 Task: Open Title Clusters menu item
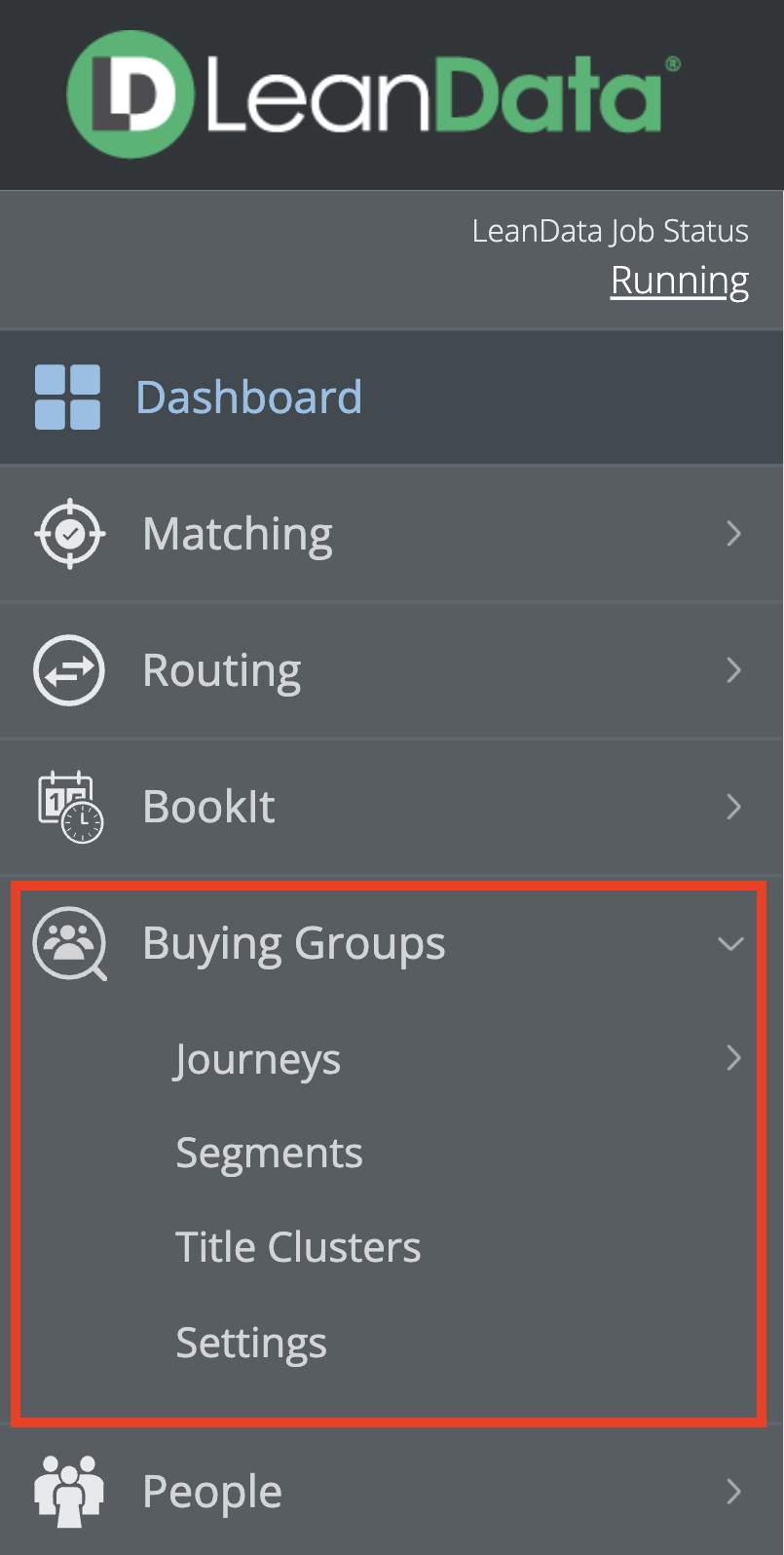point(298,1247)
